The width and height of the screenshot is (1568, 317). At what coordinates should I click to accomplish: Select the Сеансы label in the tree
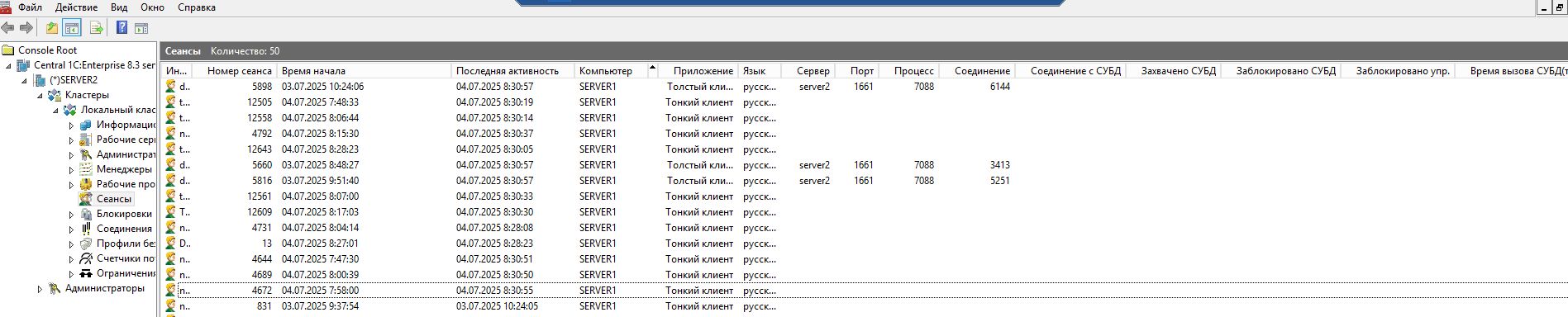point(114,199)
